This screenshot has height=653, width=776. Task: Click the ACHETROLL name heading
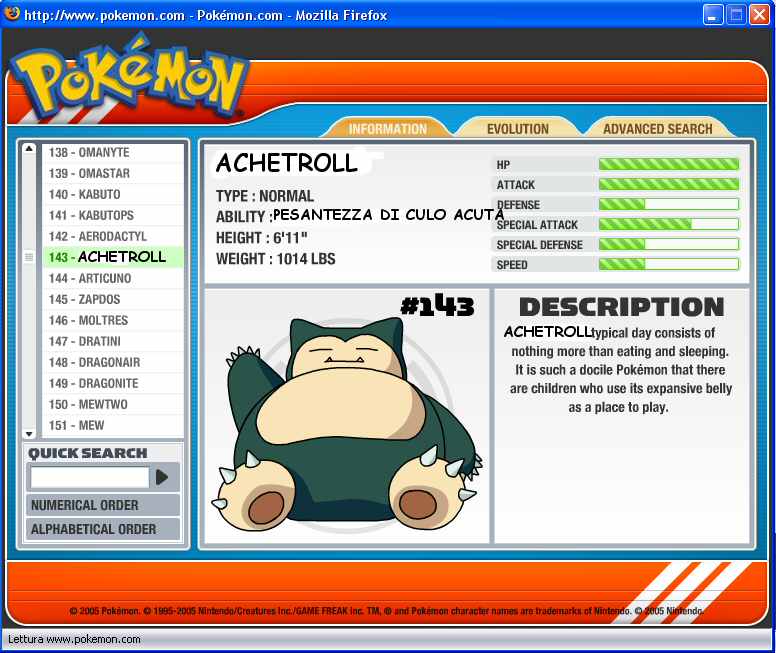tap(286, 163)
